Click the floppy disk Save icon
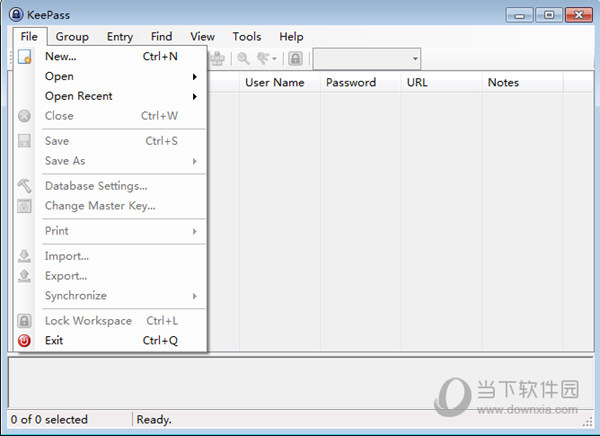The height and width of the screenshot is (436, 600). 24,141
